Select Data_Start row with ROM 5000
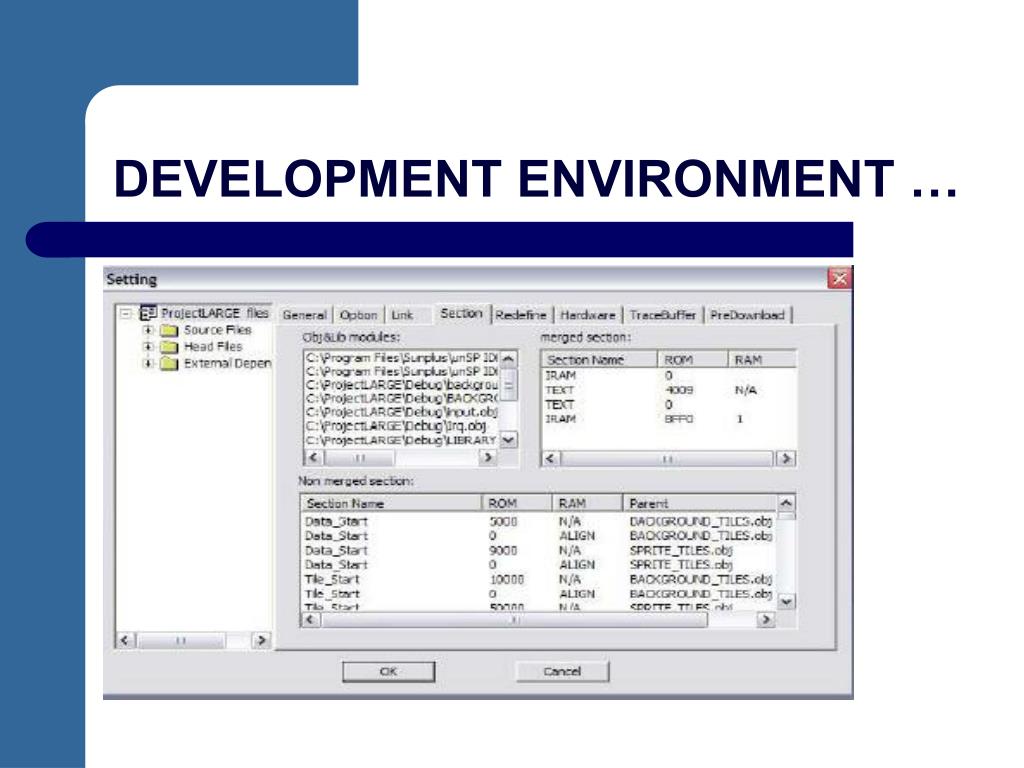1024x768 pixels. 539,521
